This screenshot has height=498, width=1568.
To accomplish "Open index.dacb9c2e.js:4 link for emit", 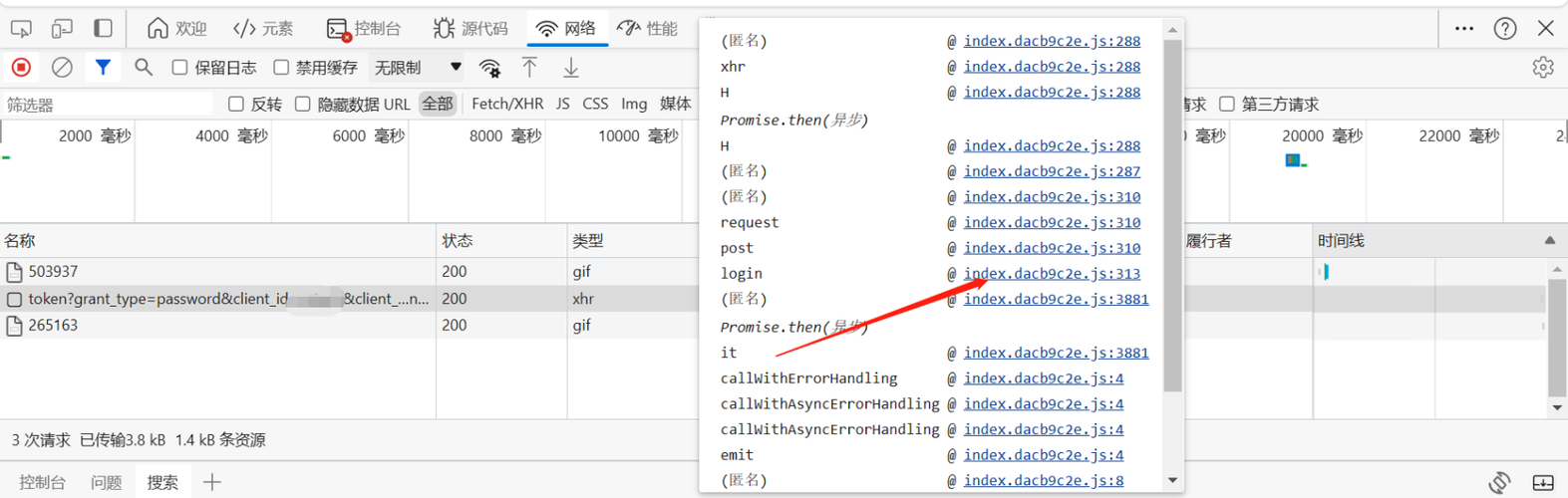I will [1044, 455].
